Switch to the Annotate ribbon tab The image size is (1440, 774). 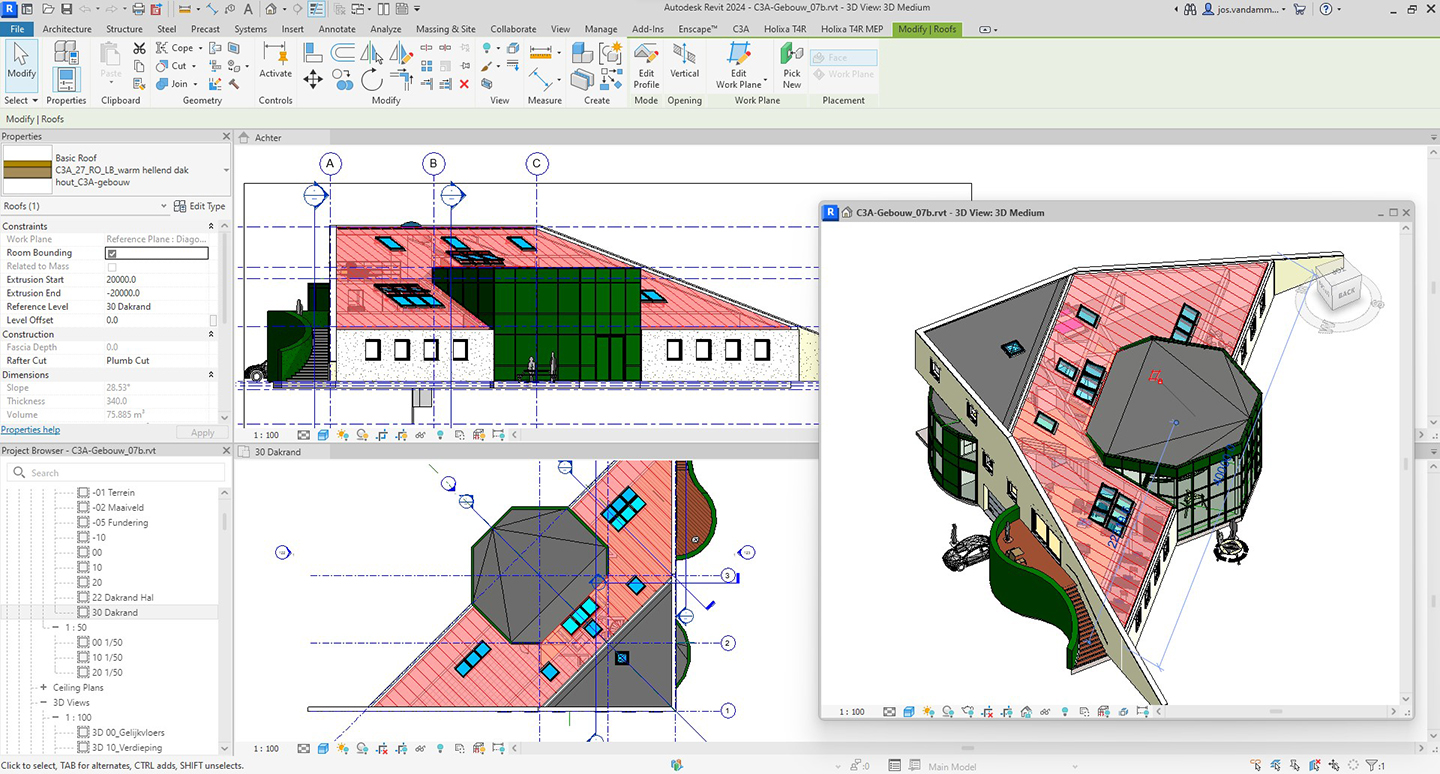[x=337, y=29]
